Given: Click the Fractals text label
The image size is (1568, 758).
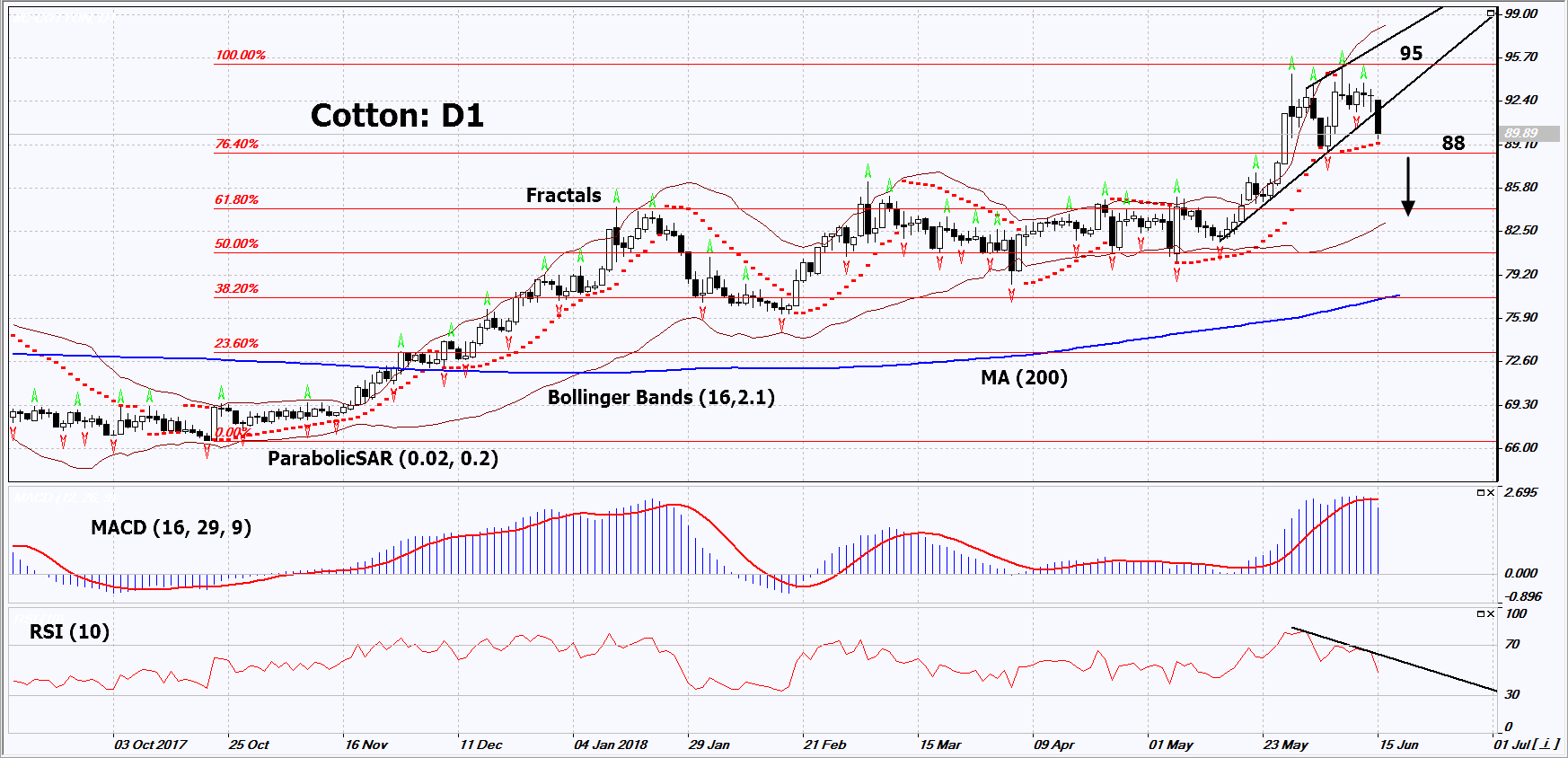Looking at the screenshot, I should pyautogui.click(x=563, y=195).
